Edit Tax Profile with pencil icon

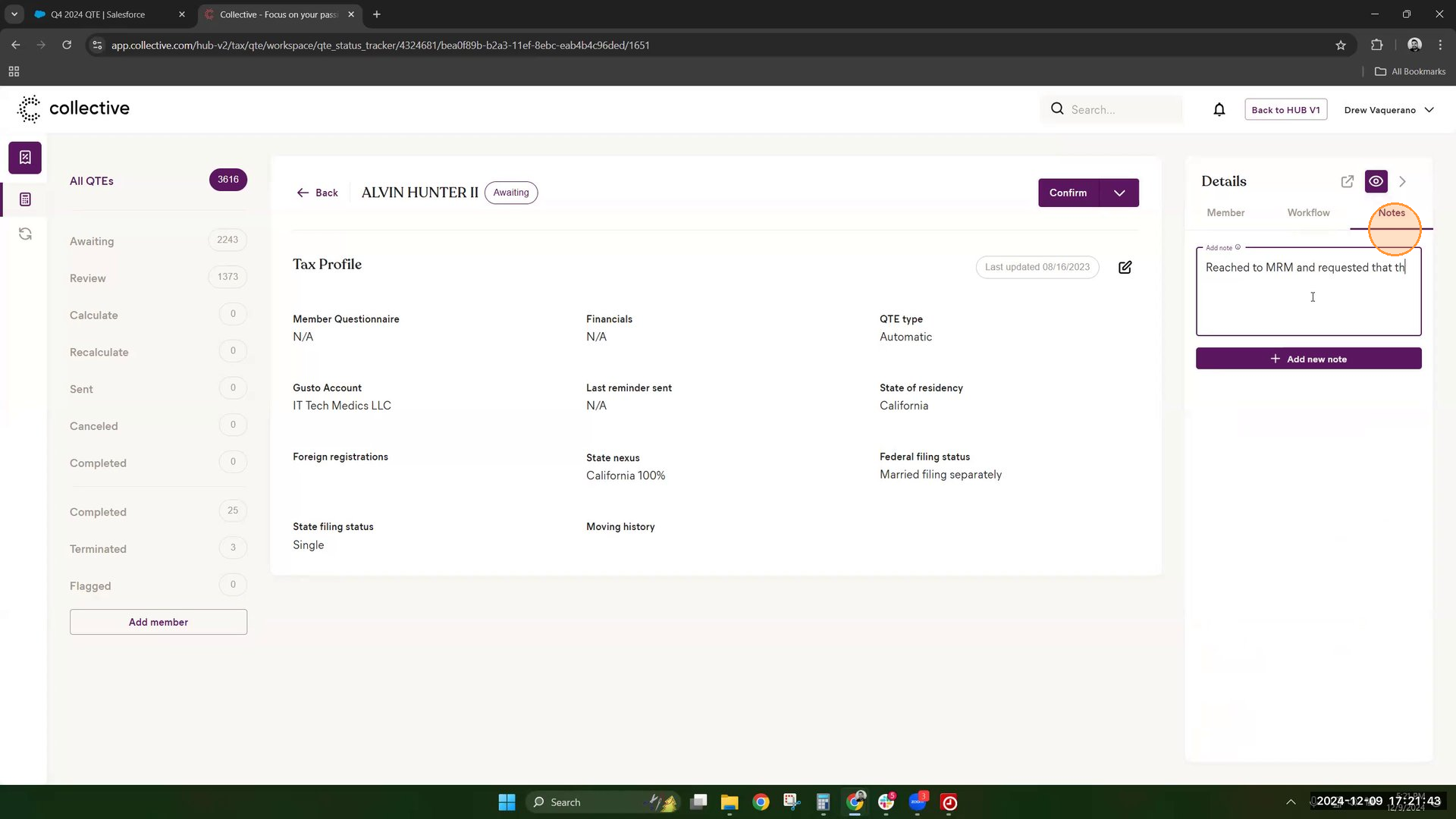pyautogui.click(x=1125, y=267)
